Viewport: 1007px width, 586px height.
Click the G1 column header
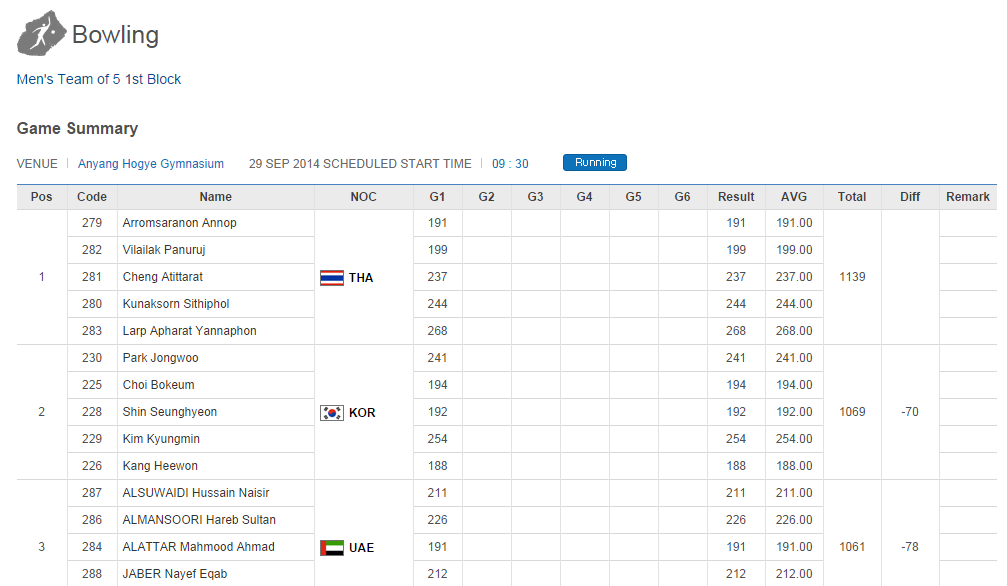(x=437, y=197)
